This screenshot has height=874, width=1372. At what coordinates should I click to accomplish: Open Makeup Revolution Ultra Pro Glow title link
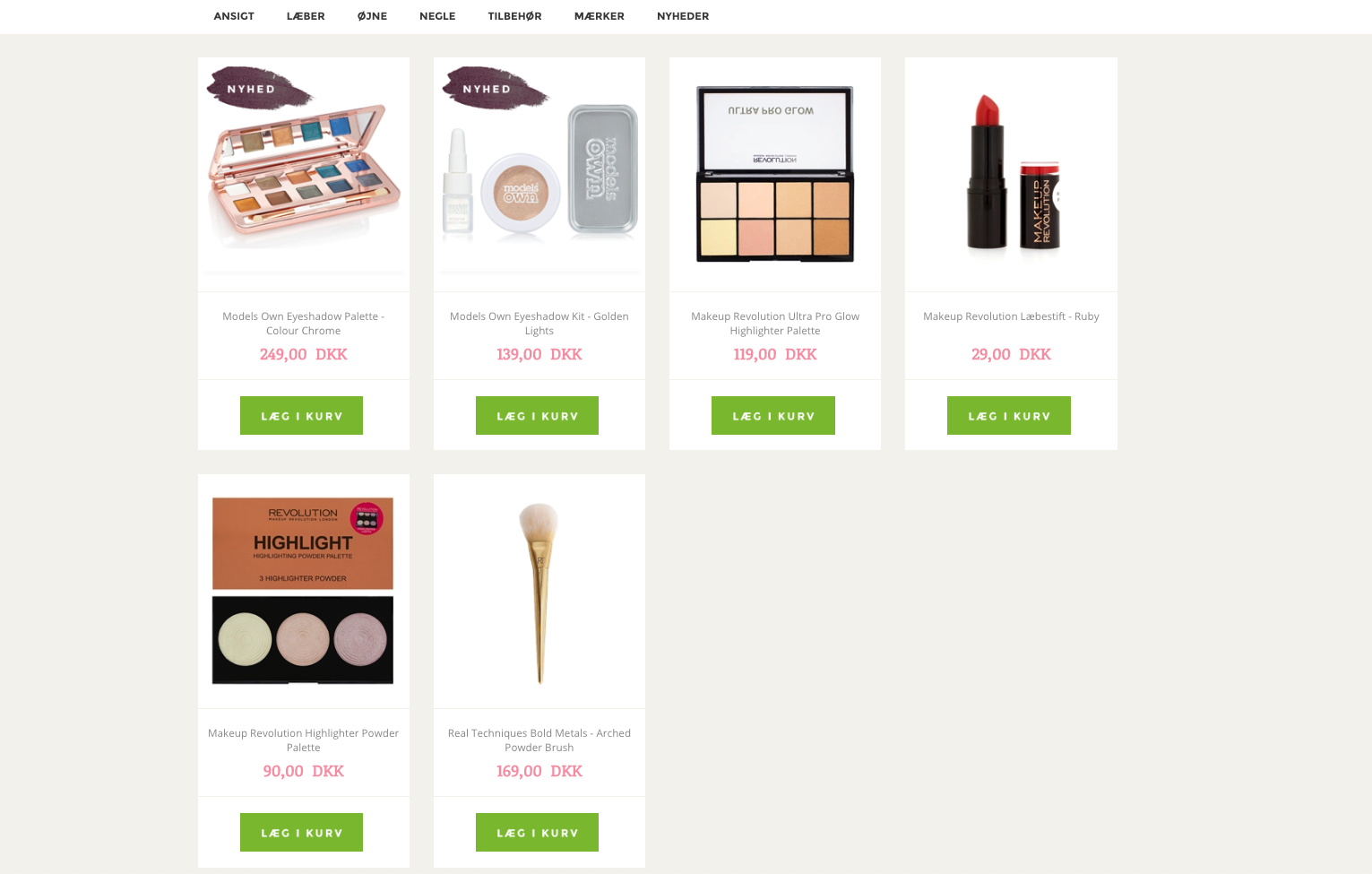click(x=775, y=323)
